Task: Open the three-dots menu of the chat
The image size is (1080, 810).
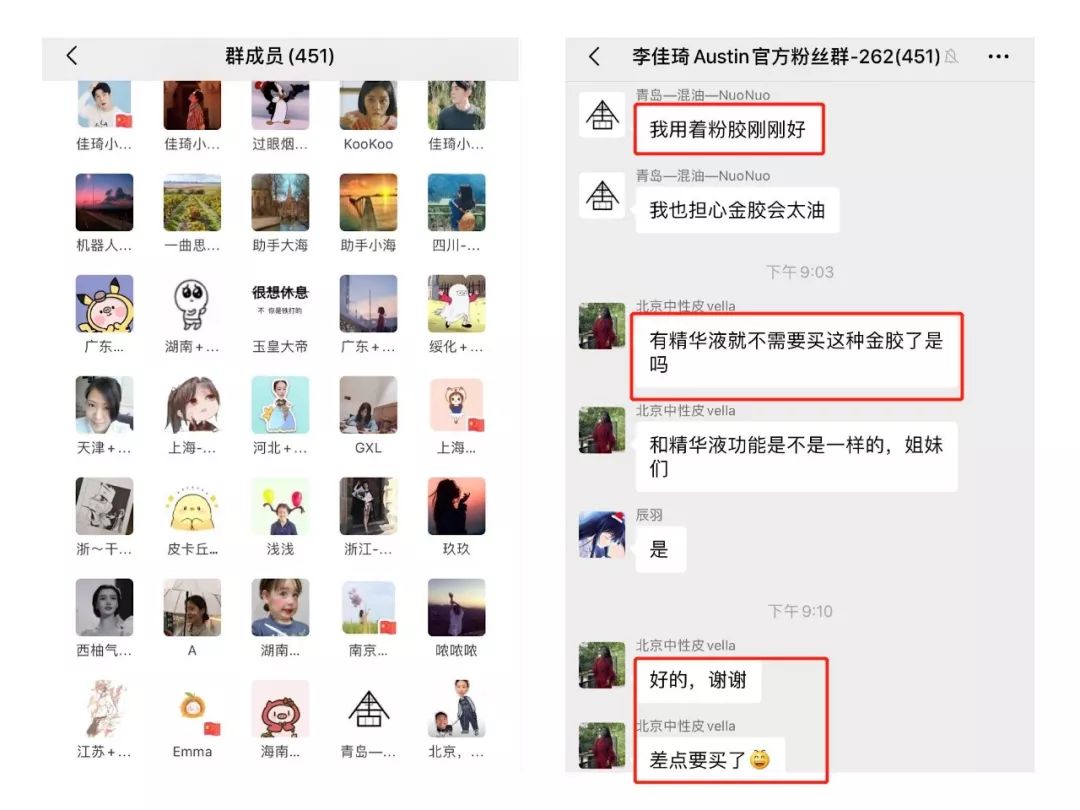Action: click(x=998, y=56)
